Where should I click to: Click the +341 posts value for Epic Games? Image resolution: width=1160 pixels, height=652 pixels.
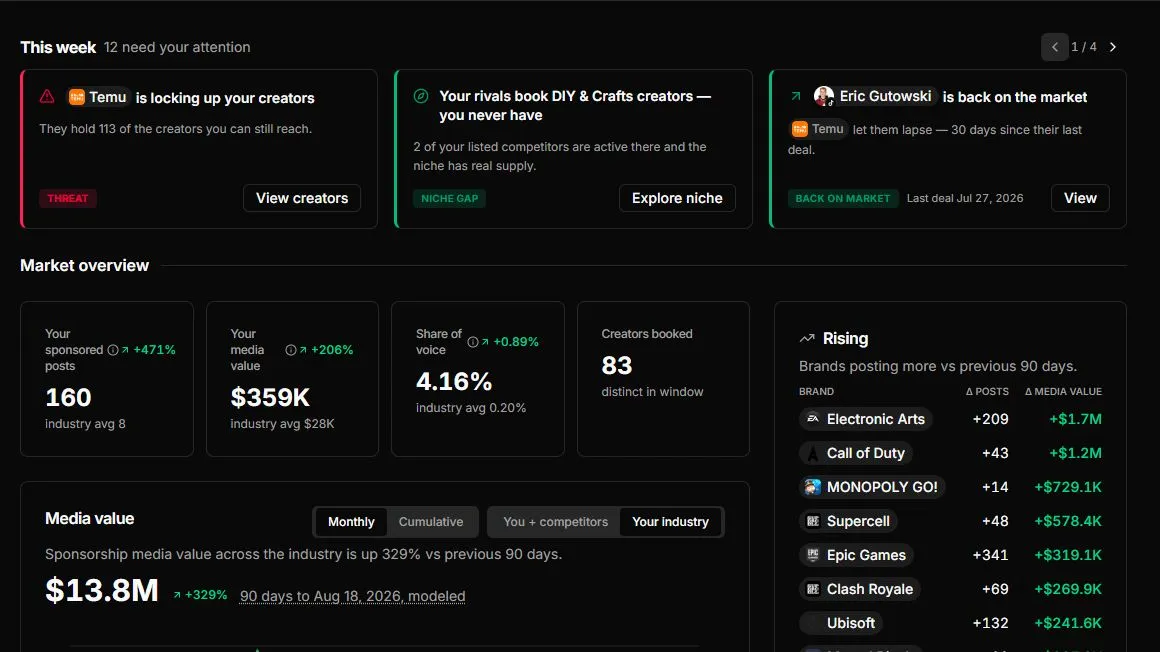[x=990, y=555]
